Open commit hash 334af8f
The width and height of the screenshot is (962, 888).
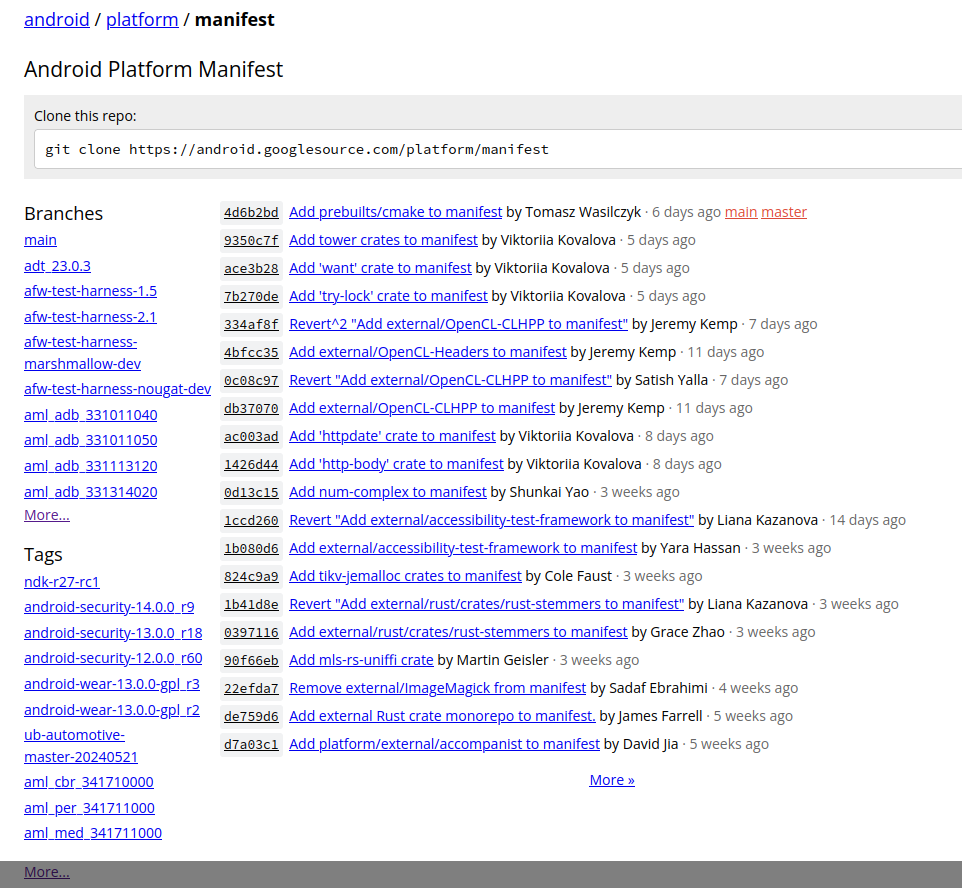(251, 324)
